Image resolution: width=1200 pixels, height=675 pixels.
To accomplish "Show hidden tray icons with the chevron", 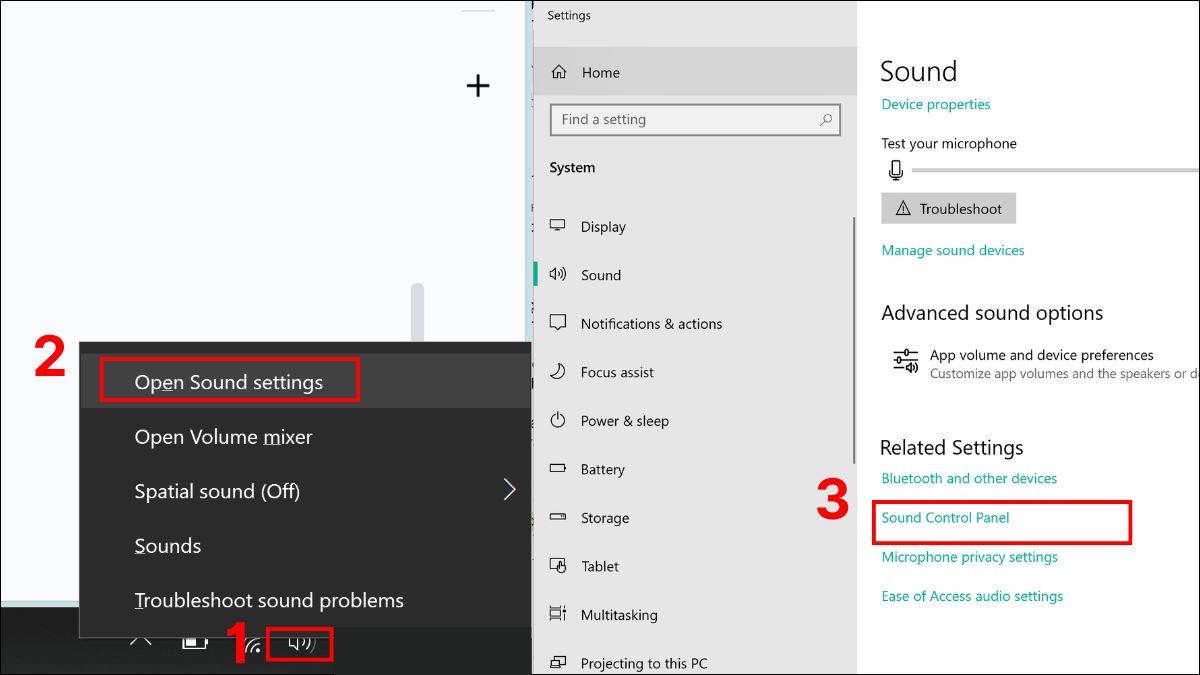I will click(142, 640).
